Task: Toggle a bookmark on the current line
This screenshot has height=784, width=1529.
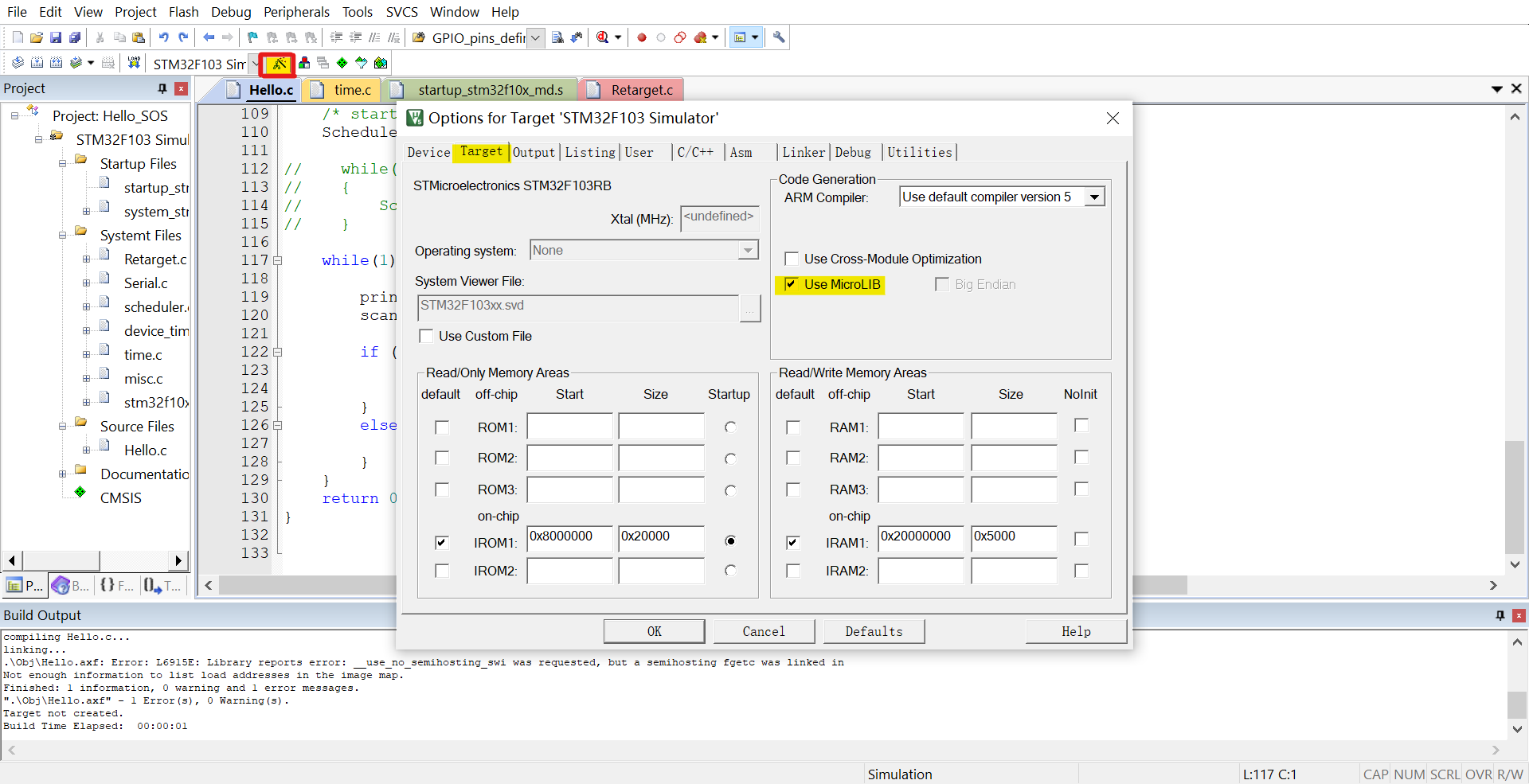Action: point(253,37)
